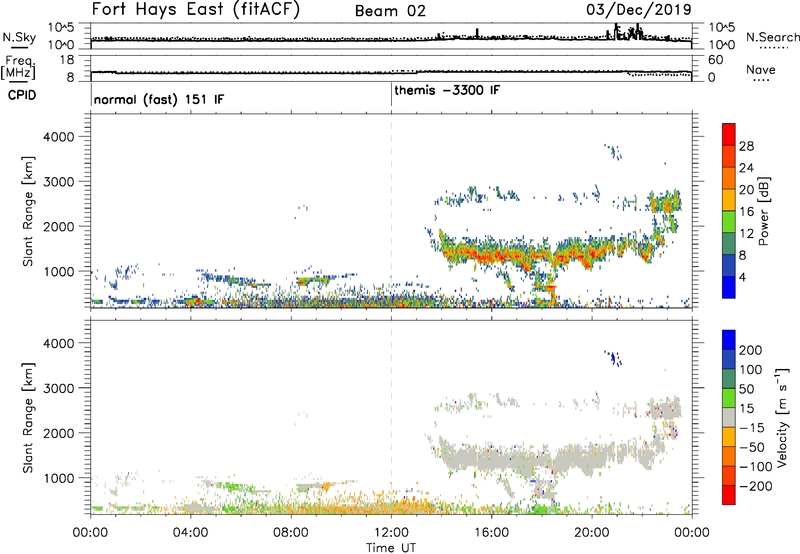Click the 'CPID' label

[22, 95]
